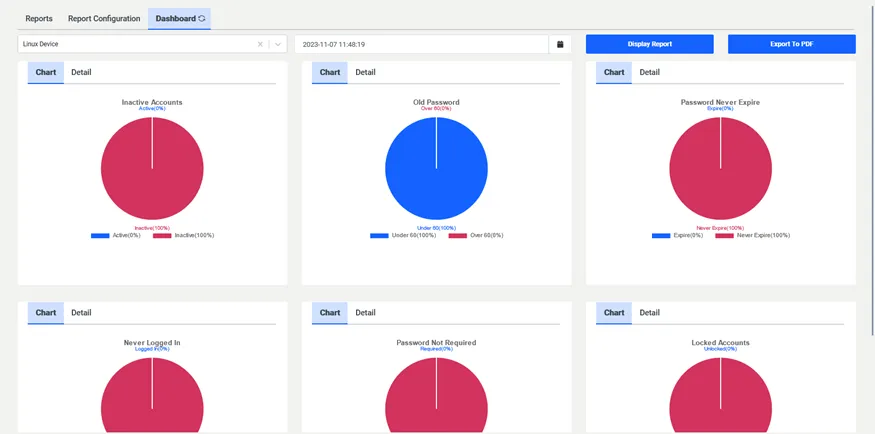Viewport: 875px width, 434px height.
Task: Clear the Linux Device selection with the X icon
Action: pyautogui.click(x=260, y=44)
